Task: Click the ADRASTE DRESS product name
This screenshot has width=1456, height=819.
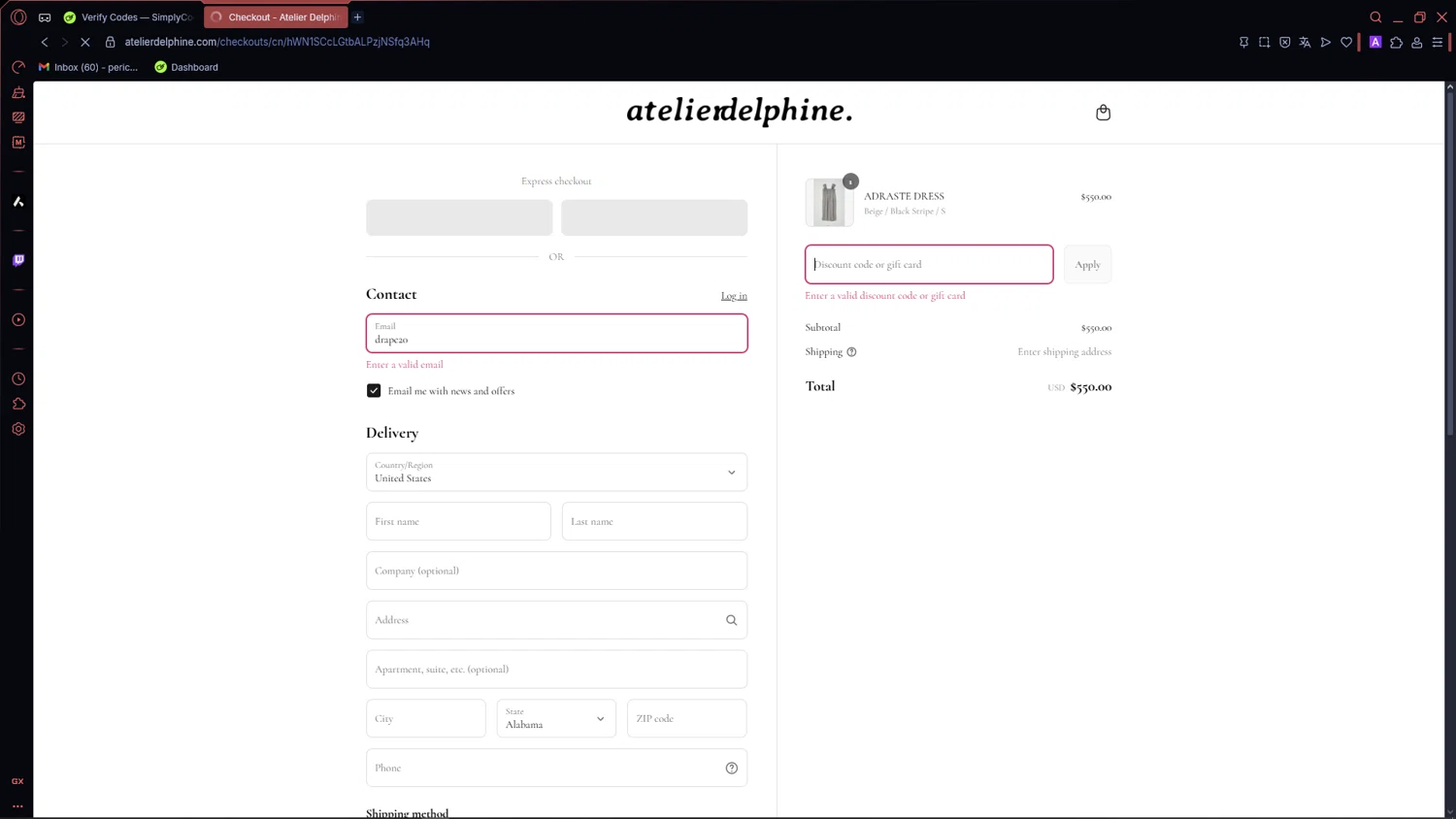Action: pyautogui.click(x=904, y=196)
